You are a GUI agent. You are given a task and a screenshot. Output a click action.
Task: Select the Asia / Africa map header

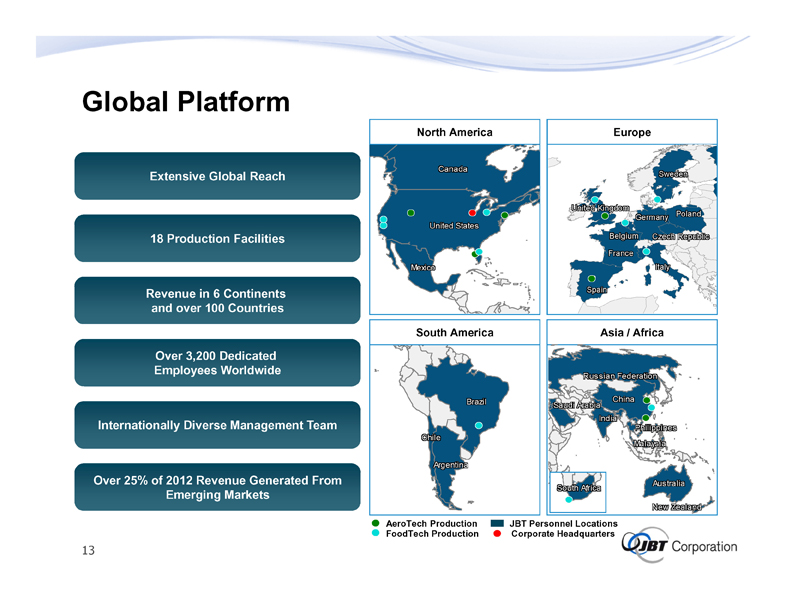coord(631,332)
